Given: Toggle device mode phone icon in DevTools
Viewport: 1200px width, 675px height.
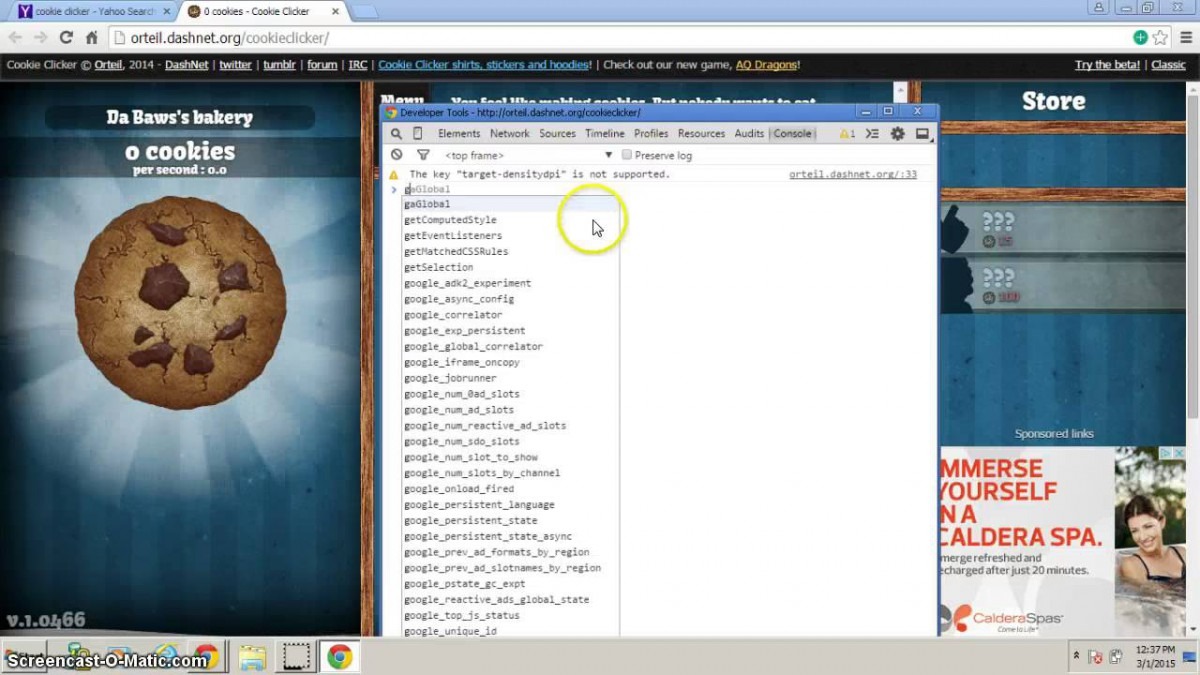Looking at the screenshot, I should click(x=417, y=134).
